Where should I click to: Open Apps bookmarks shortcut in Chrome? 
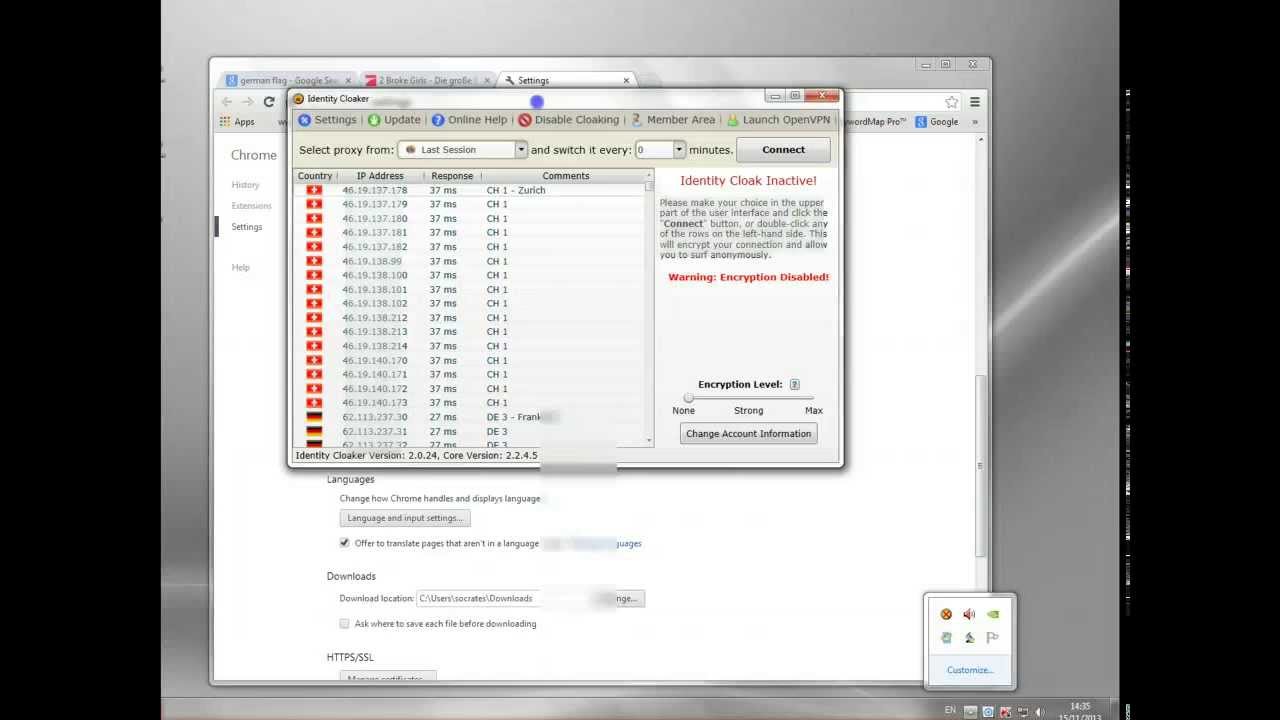coord(237,122)
